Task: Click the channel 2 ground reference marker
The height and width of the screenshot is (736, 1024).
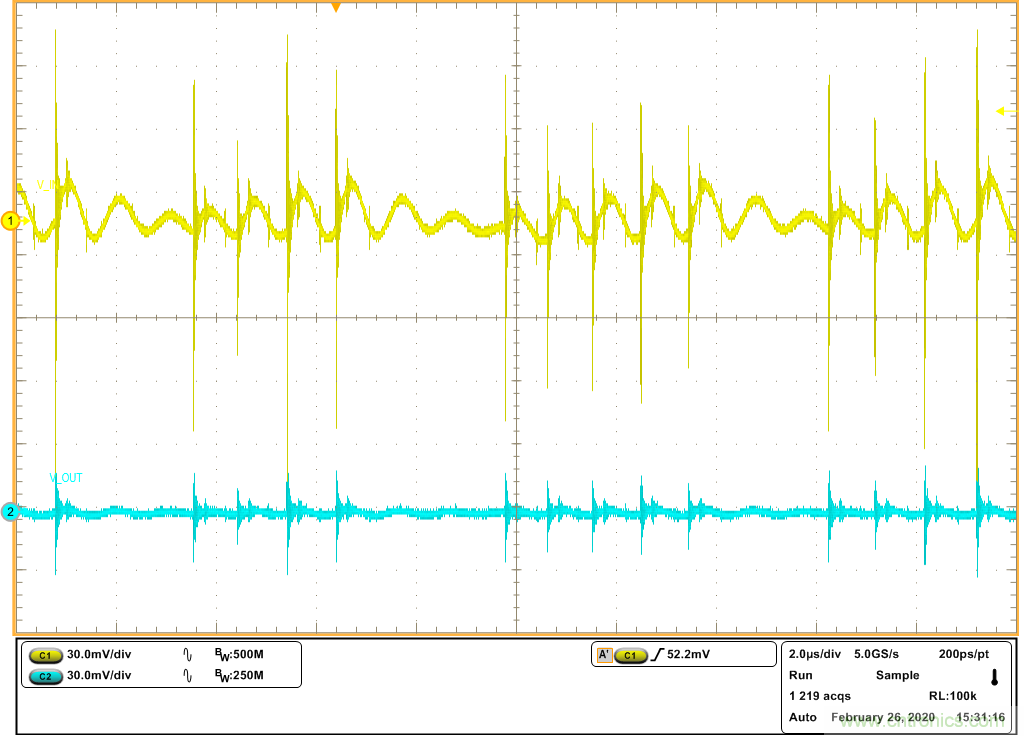Action: pyautogui.click(x=11, y=512)
